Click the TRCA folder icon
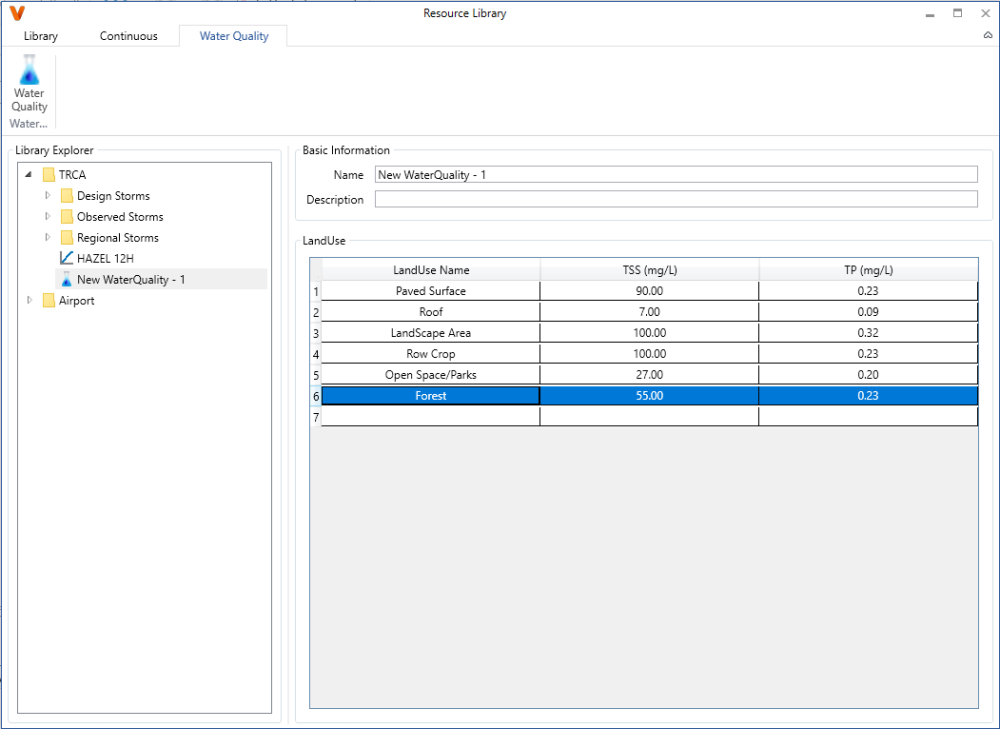 pyautogui.click(x=49, y=175)
